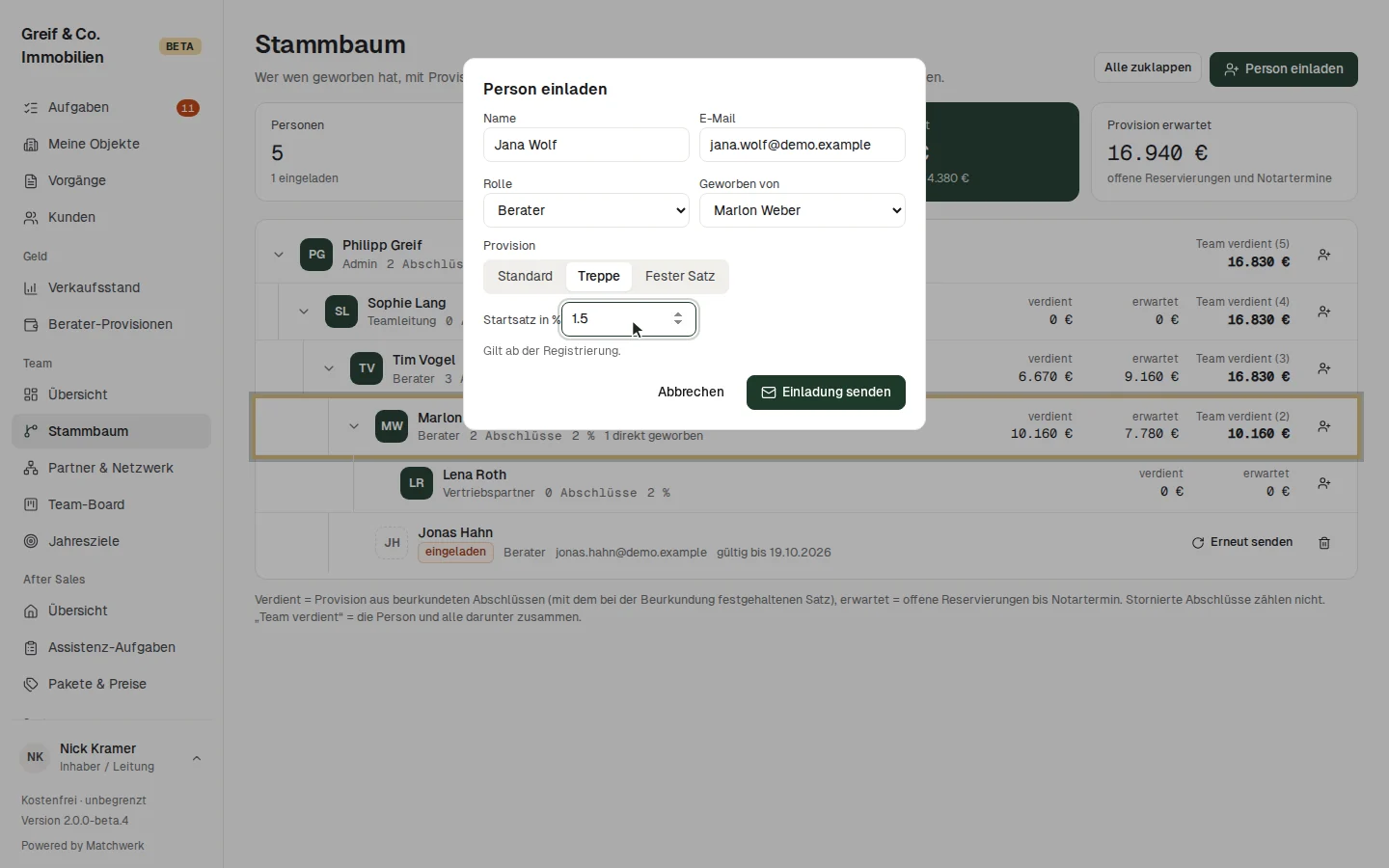Click the Lena Roth name
The height and width of the screenshot is (868, 1389).
click(475, 475)
